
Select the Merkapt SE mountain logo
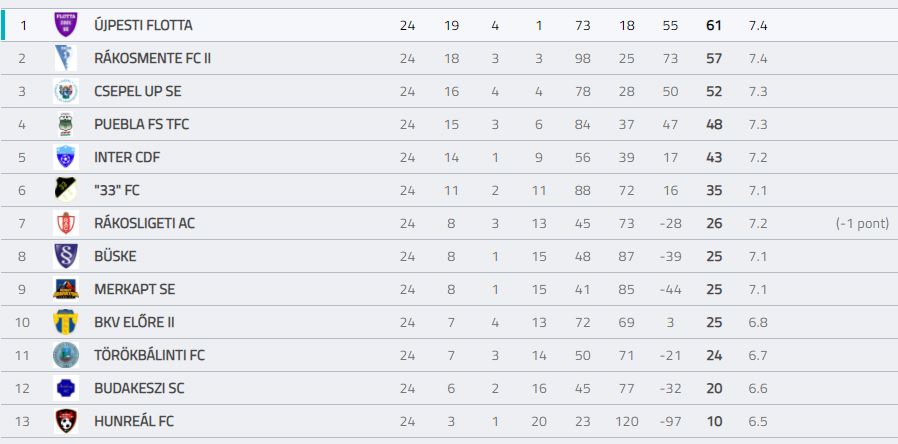66,289
